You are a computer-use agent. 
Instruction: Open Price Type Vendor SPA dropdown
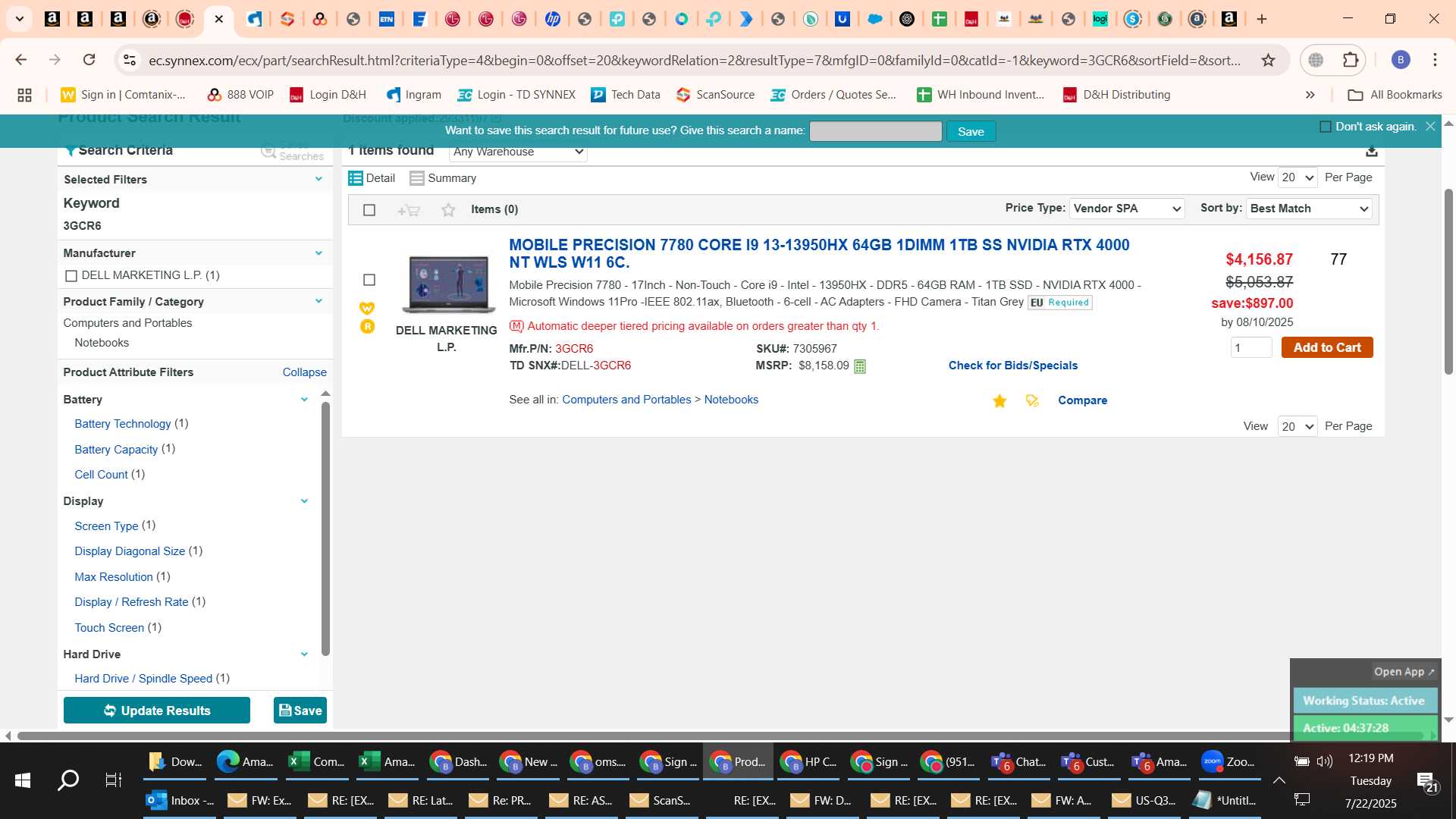pyautogui.click(x=1127, y=209)
